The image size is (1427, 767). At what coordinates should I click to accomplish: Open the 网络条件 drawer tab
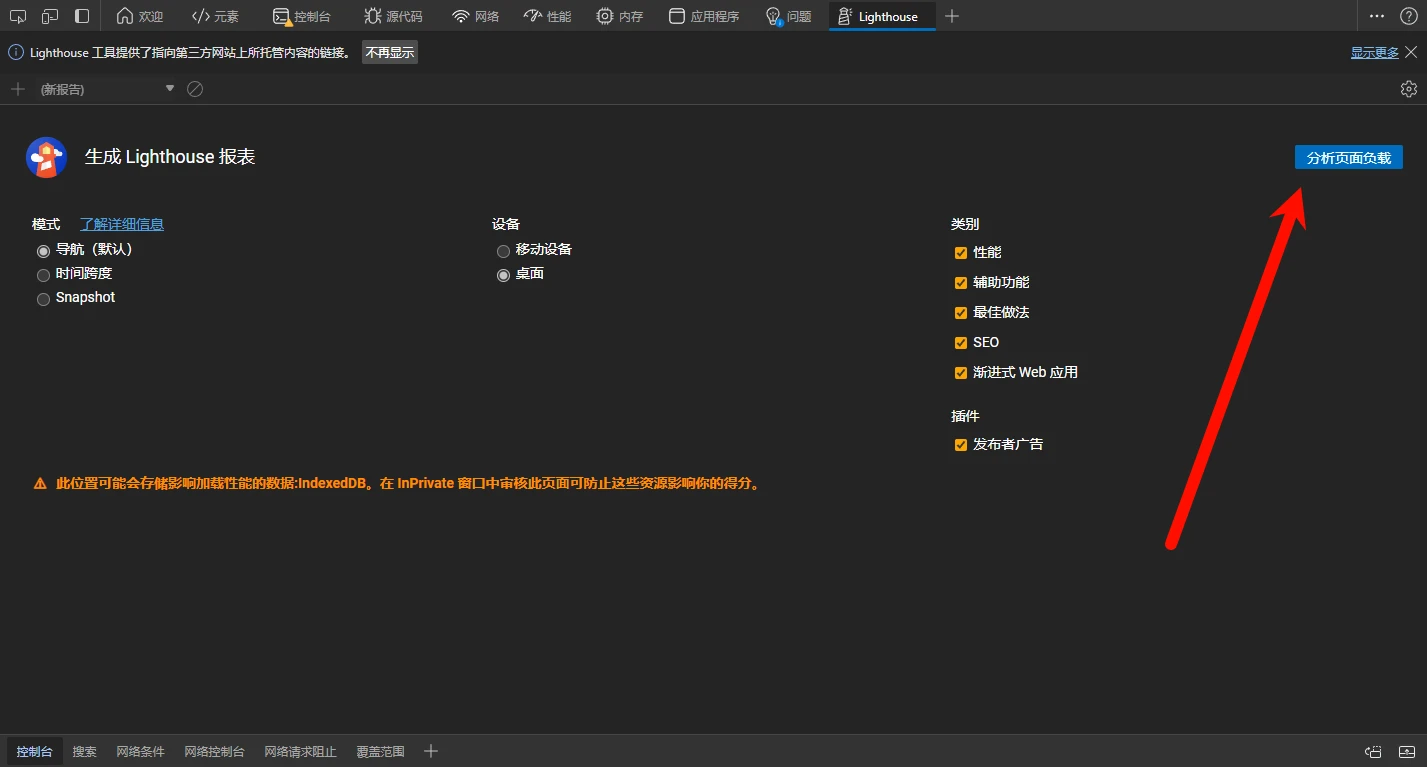click(140, 751)
